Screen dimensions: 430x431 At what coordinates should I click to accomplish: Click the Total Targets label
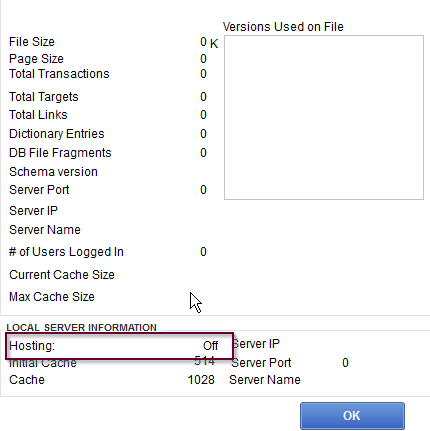click(x=44, y=97)
